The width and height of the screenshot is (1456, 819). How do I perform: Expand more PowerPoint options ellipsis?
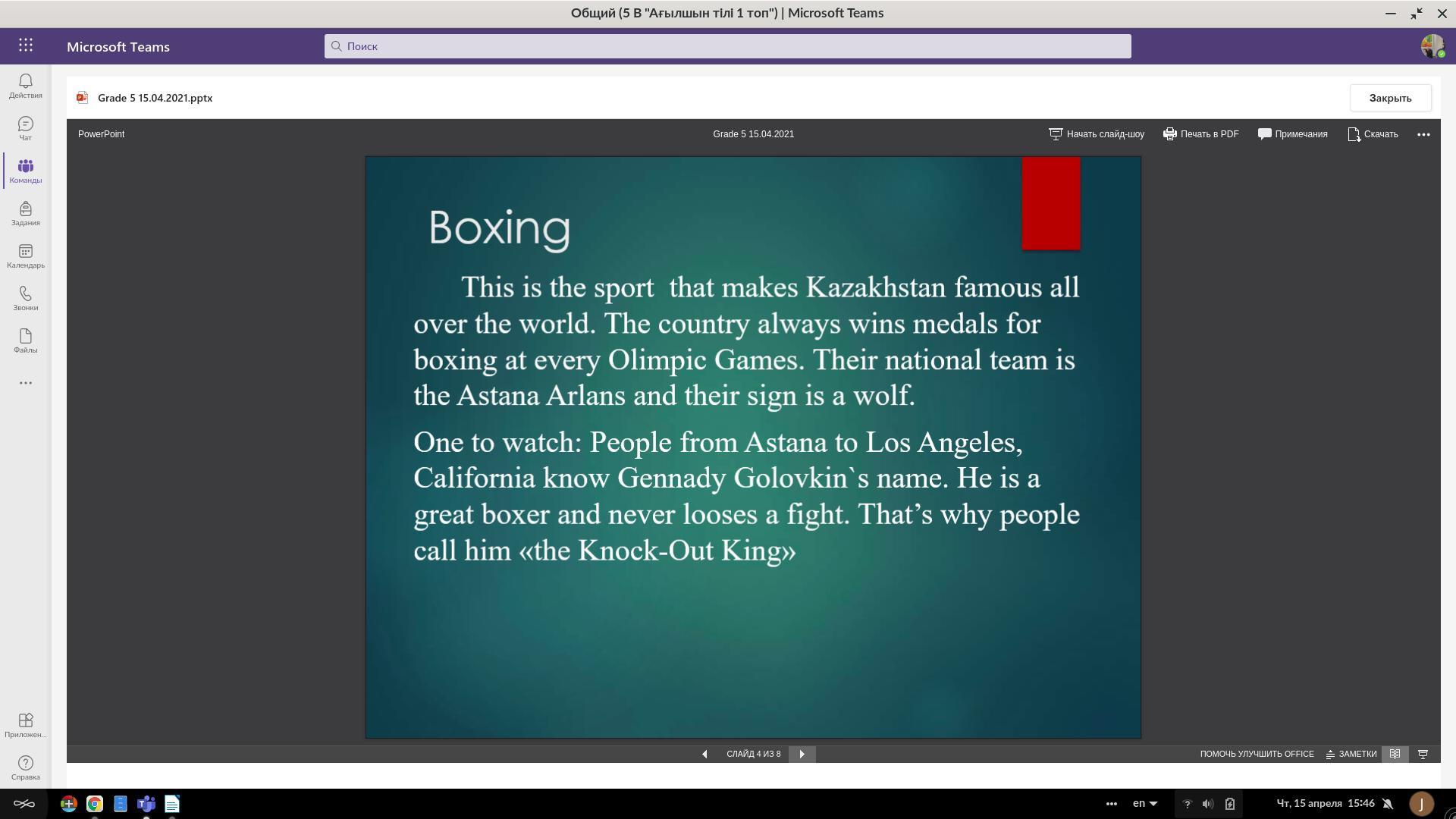1423,134
